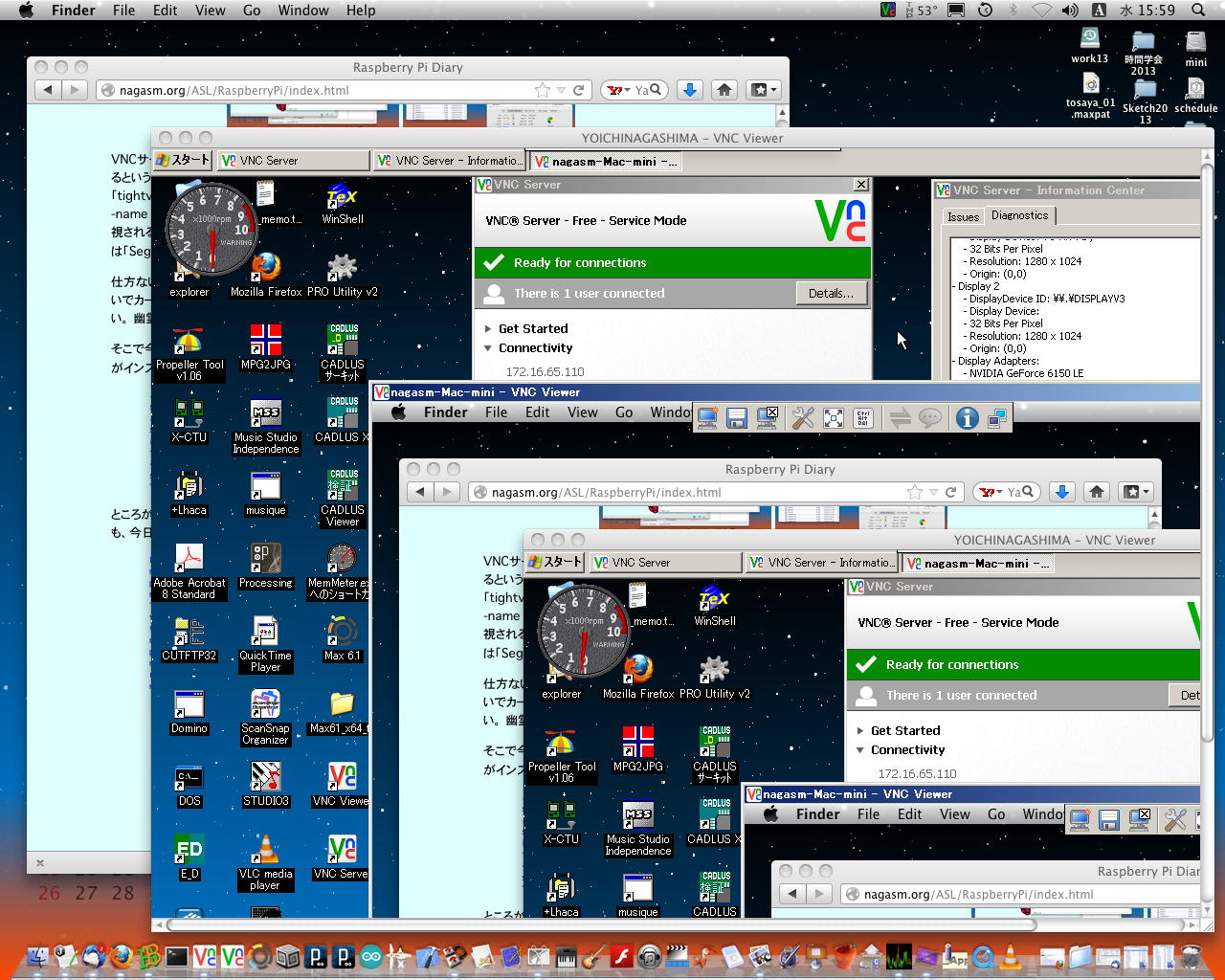Show connection information via the blue info icon
This screenshot has height=980, width=1225.
968,417
